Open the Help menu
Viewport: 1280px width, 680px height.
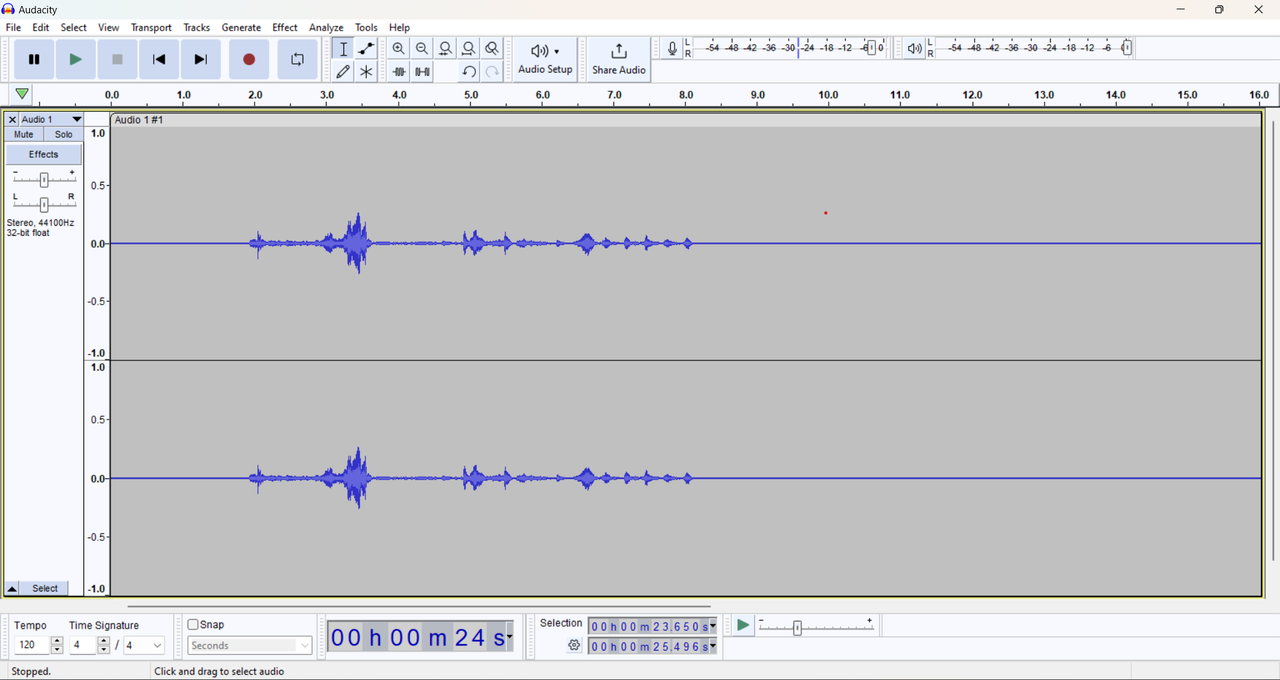[400, 28]
